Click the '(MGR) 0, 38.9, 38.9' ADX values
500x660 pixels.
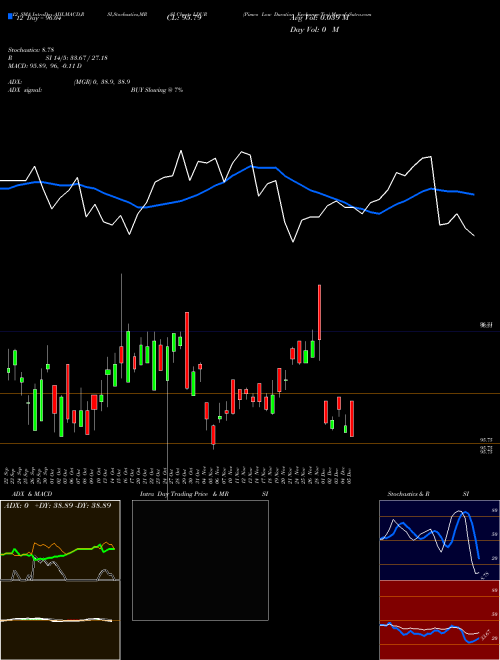coord(102,82)
